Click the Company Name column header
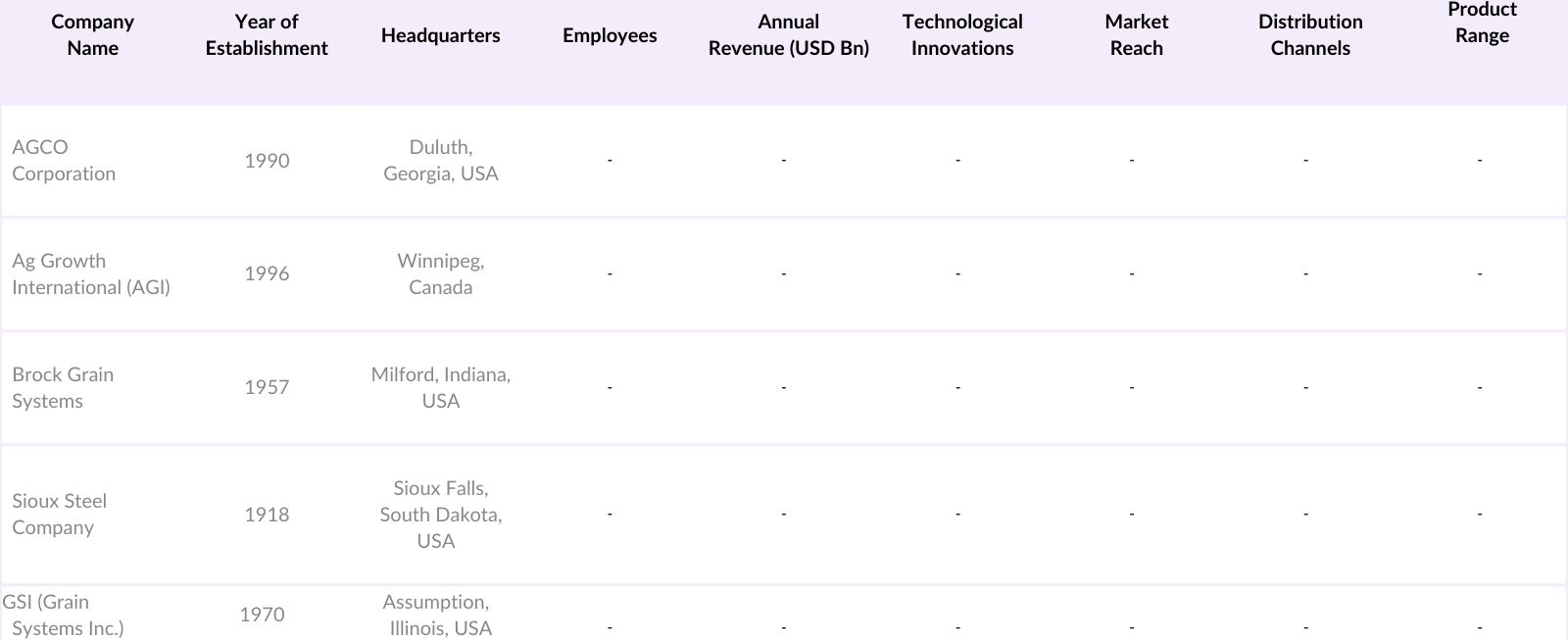This screenshot has width=1568, height=640. point(92,35)
